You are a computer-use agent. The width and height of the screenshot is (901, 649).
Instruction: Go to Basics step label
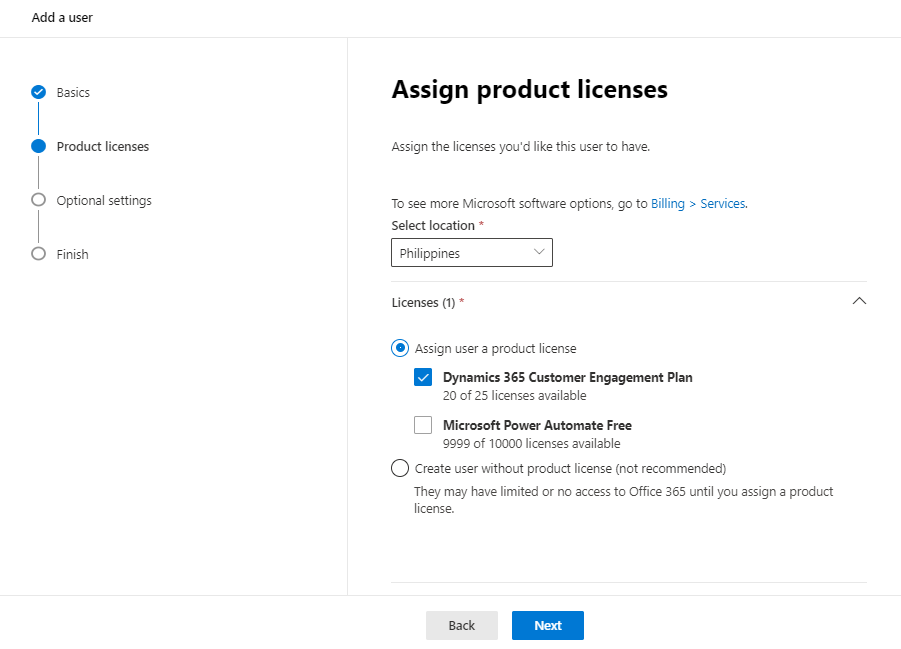(x=73, y=93)
